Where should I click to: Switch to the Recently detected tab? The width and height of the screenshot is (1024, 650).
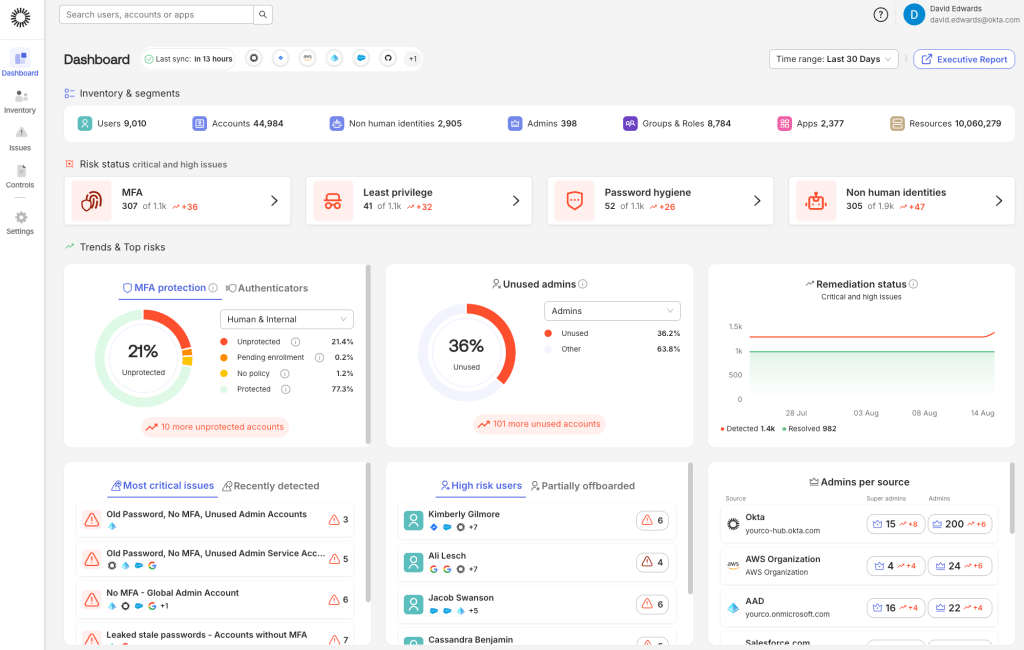point(270,486)
